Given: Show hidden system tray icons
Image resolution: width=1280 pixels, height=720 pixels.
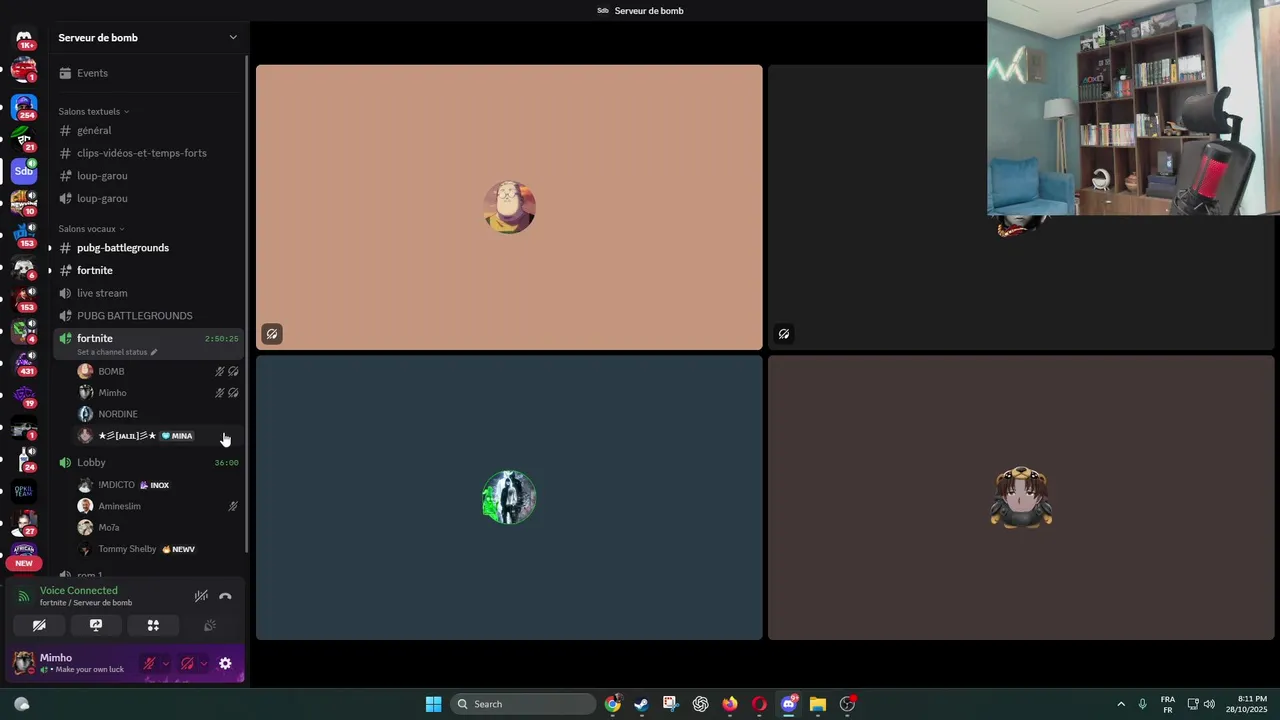Looking at the screenshot, I should pyautogui.click(x=1121, y=704).
